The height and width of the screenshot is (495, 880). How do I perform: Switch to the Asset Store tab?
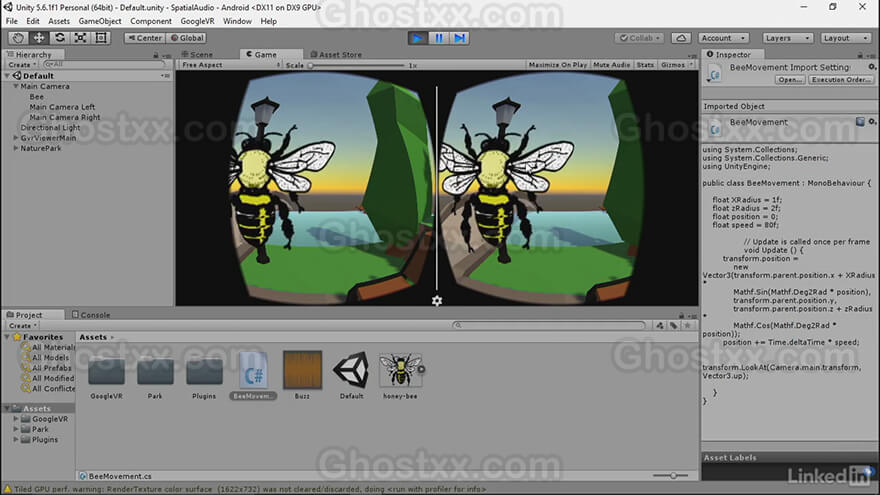coord(336,54)
